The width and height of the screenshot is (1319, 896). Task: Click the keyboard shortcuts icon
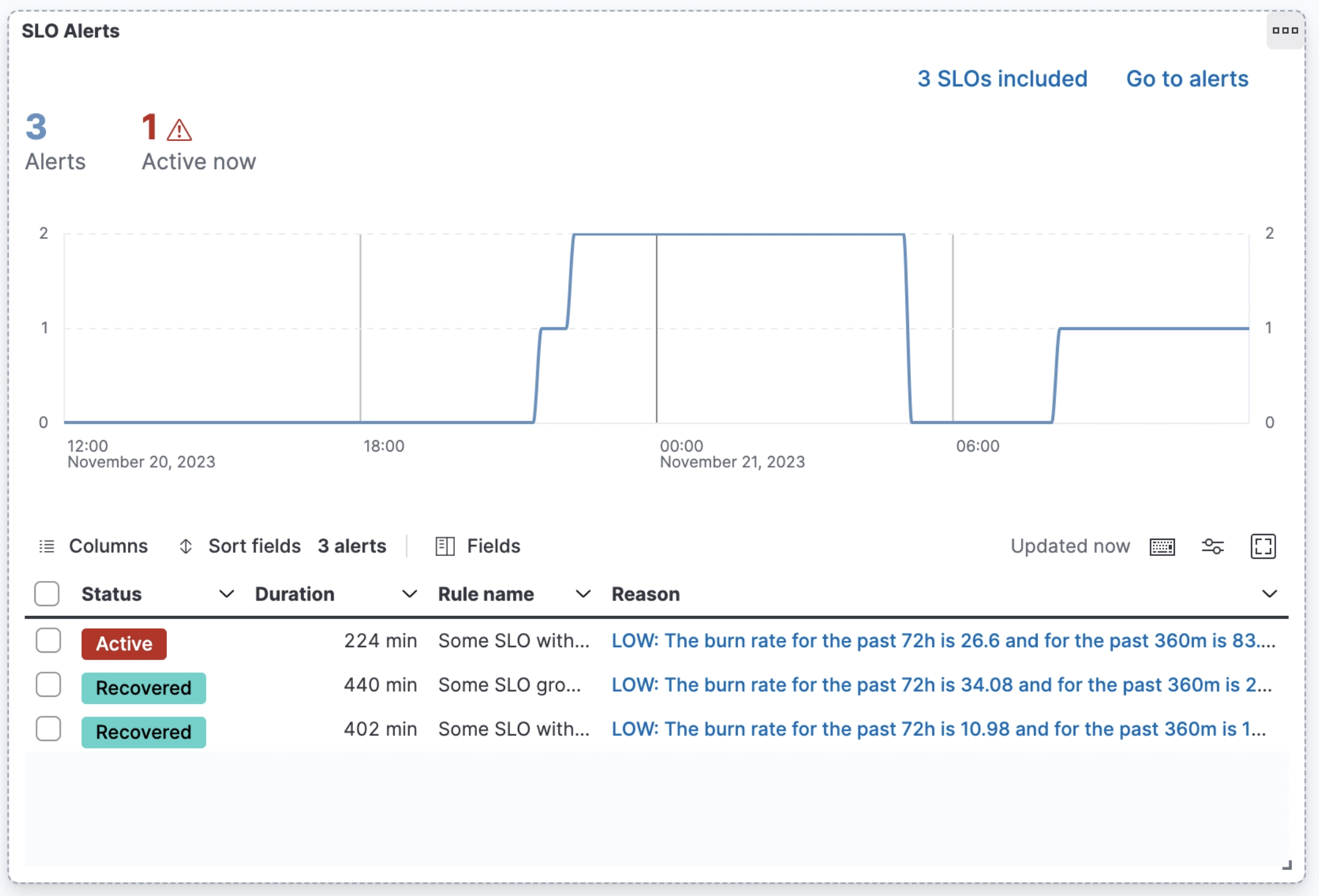coord(1163,547)
